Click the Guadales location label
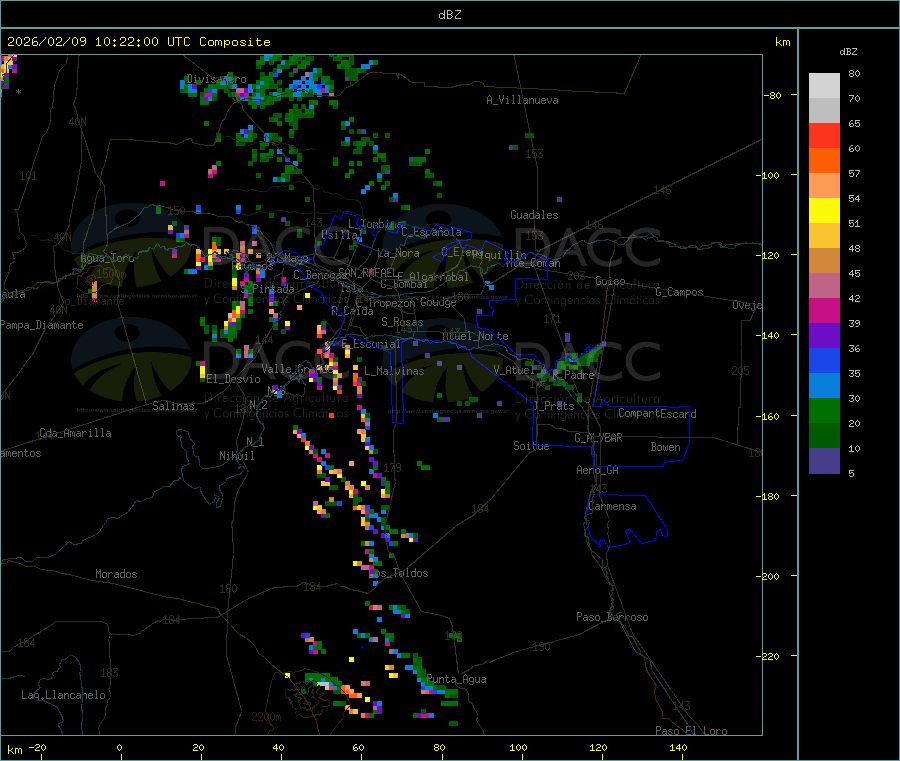 [x=534, y=215]
